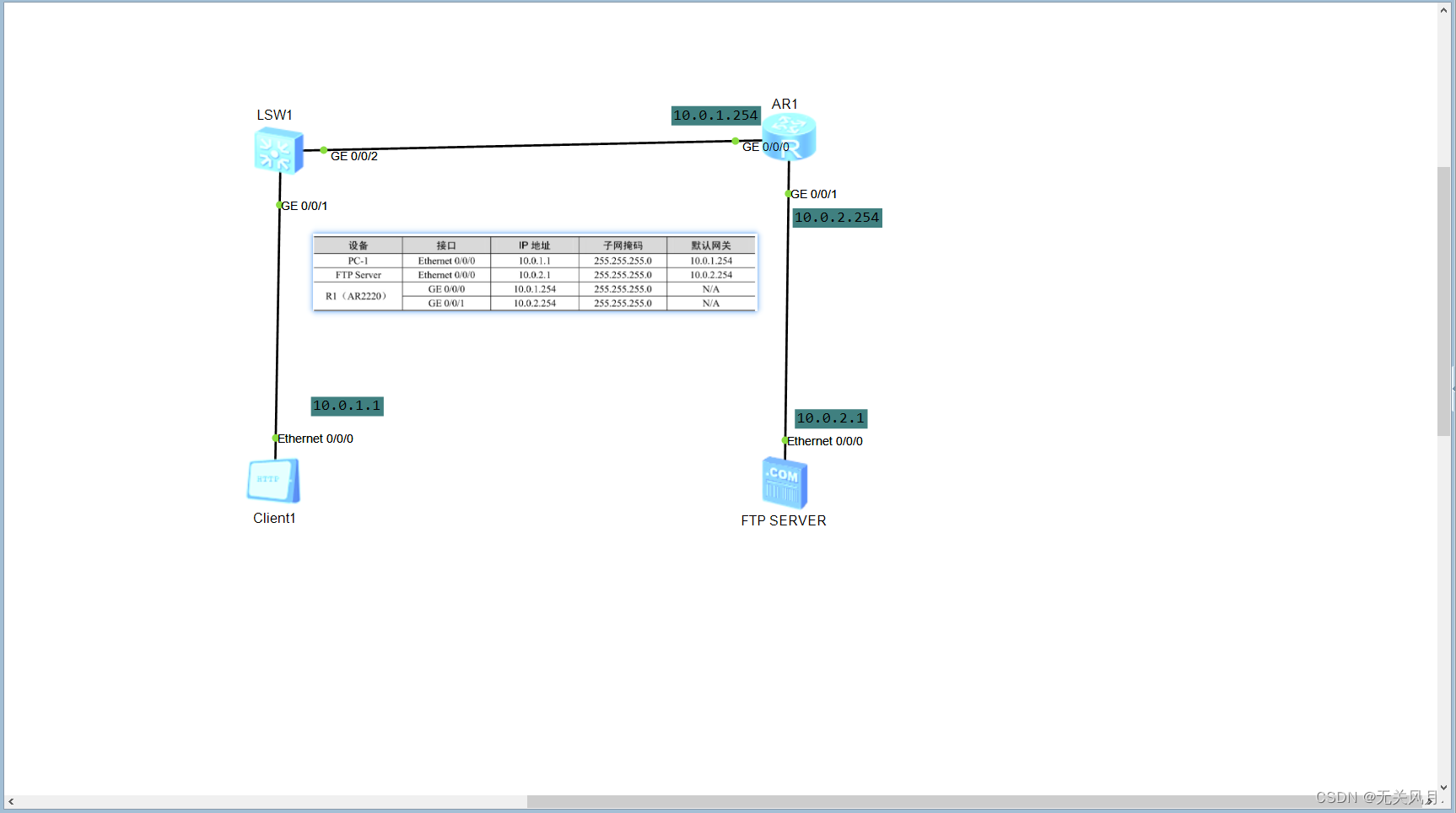Click the 10.0.2.254 address label
Image resolution: width=1456 pixels, height=813 pixels.
(837, 218)
